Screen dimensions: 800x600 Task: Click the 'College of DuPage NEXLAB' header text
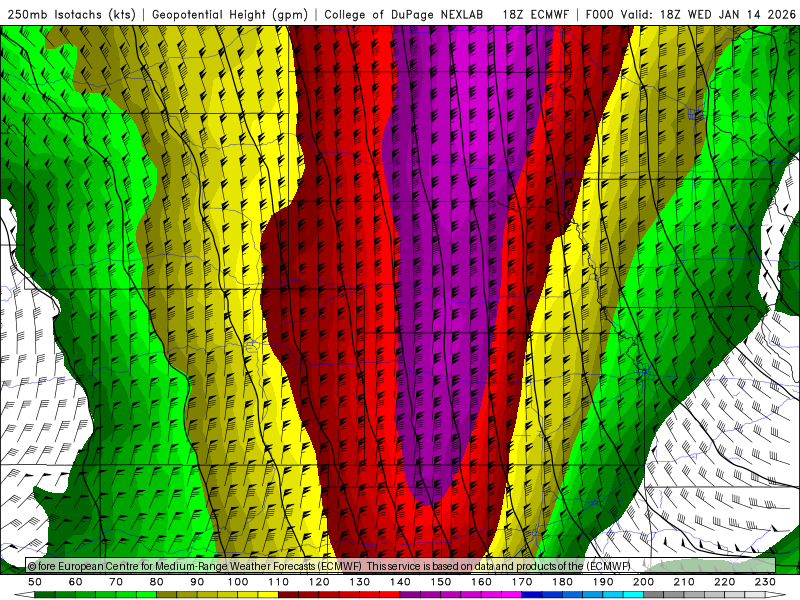[x=404, y=15]
